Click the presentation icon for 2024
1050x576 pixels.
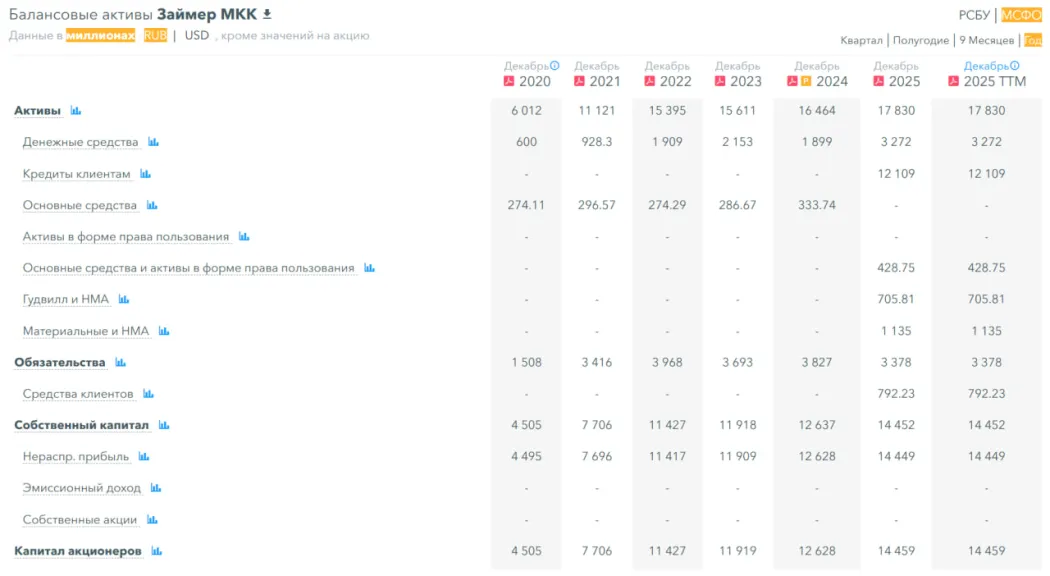pos(805,82)
